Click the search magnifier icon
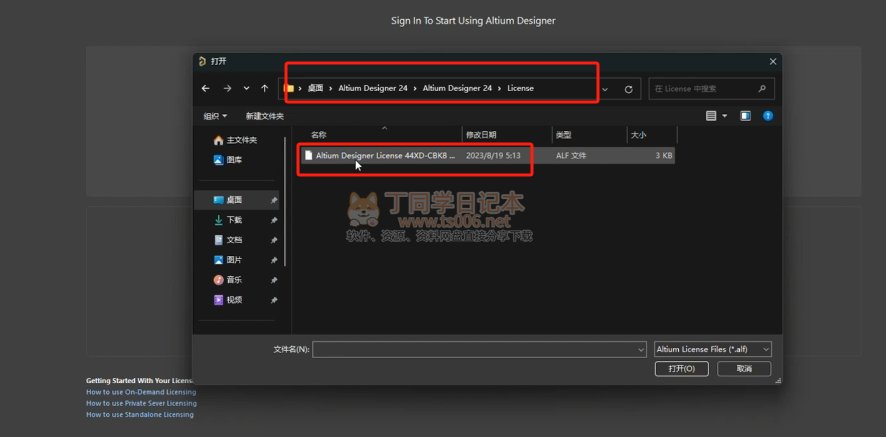Viewport: 886px width, 437px height. tap(763, 88)
